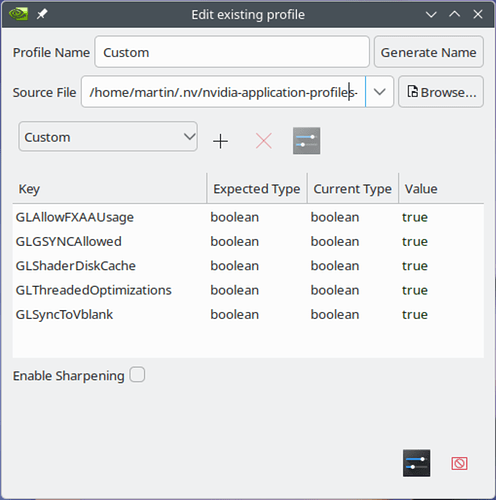Click the dark sliders icon at bottom right
The width and height of the screenshot is (496, 500).
(416, 463)
